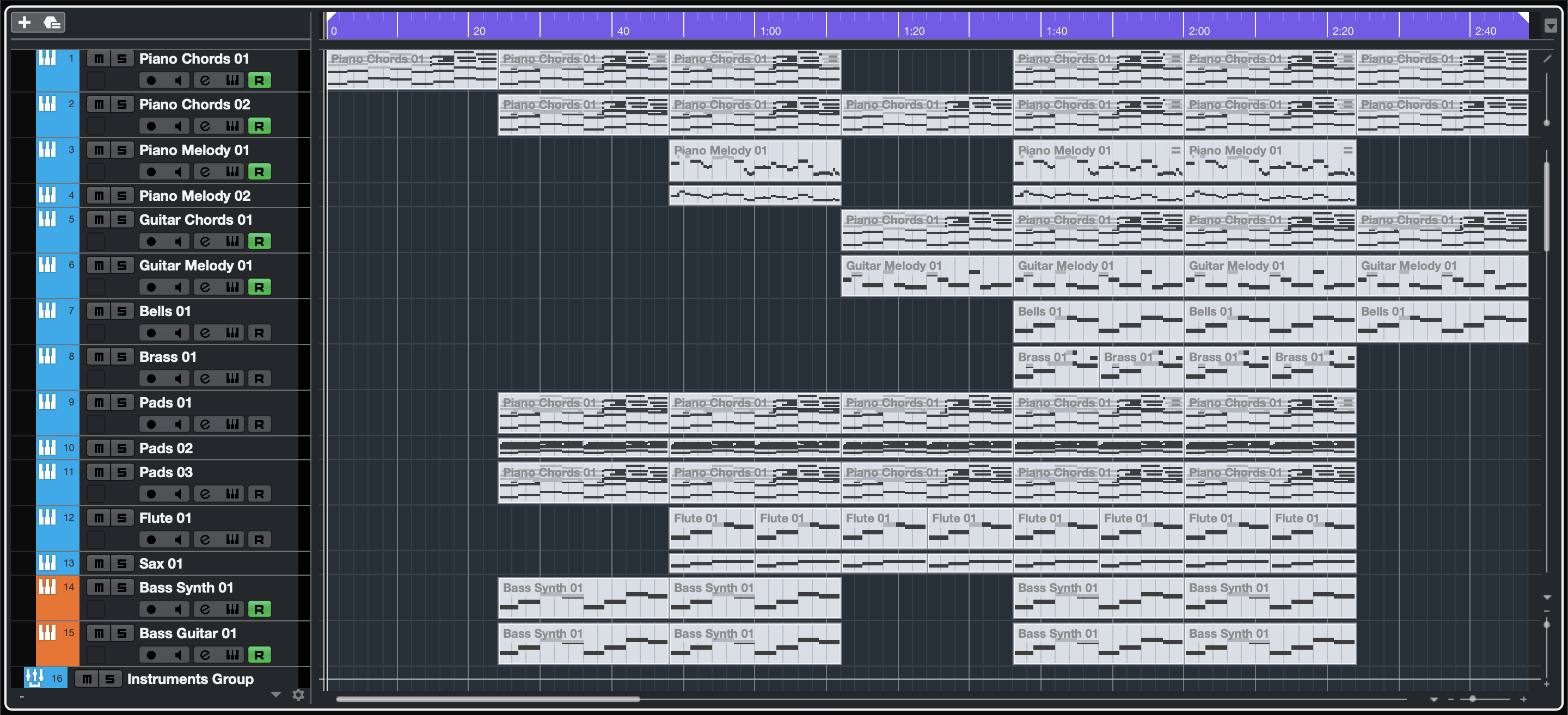Select first Brass 01 clip
The height and width of the screenshot is (715, 1568).
click(x=1056, y=367)
